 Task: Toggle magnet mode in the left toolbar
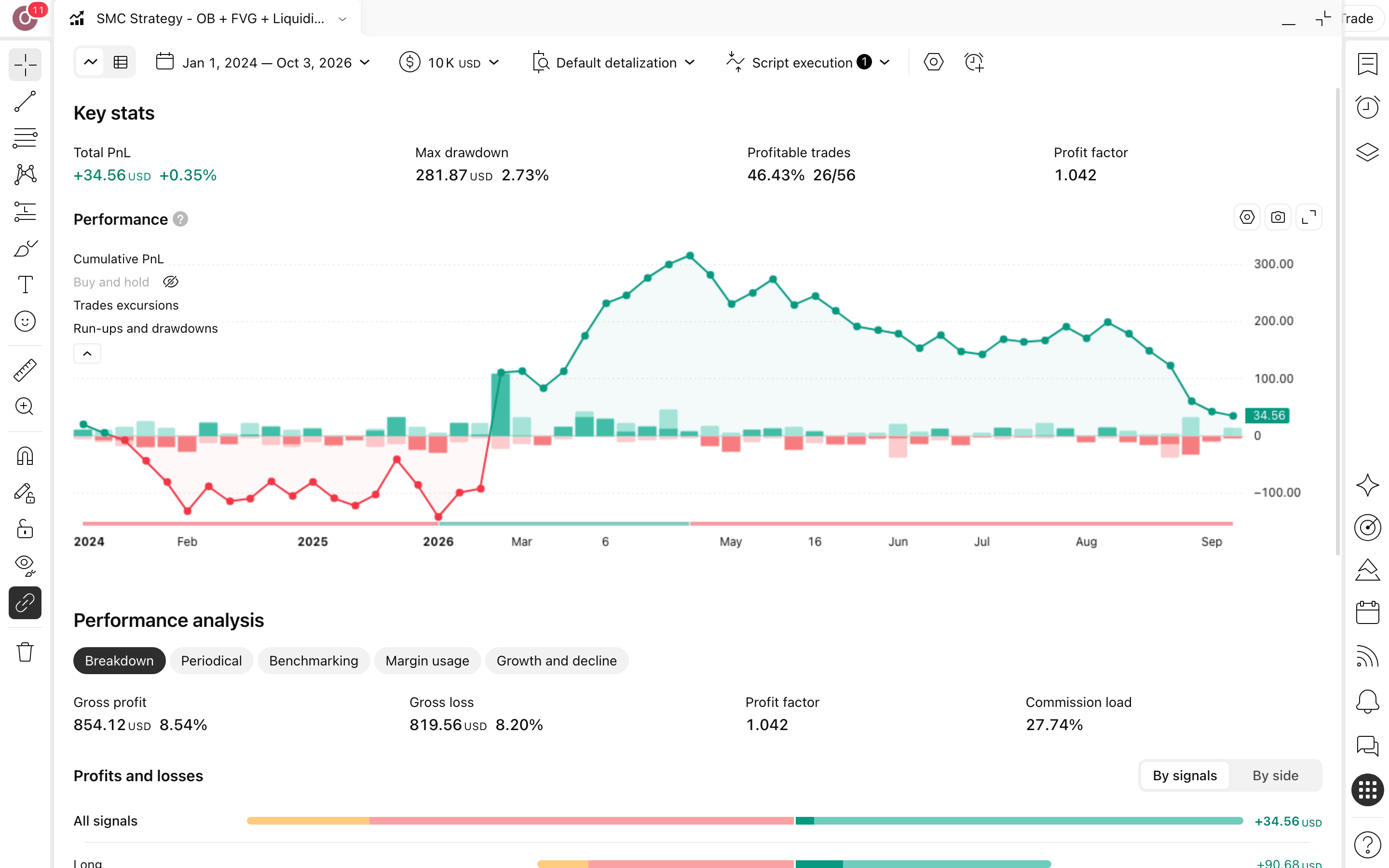pyautogui.click(x=25, y=456)
